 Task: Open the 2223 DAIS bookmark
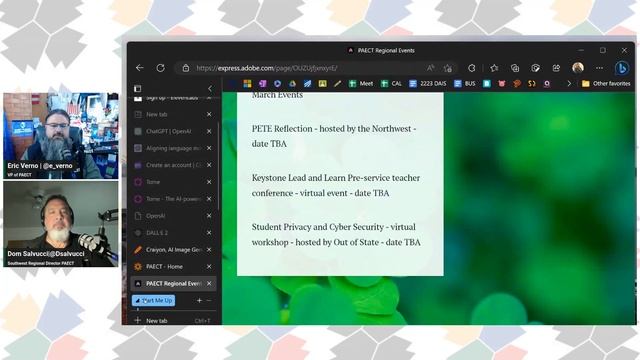428,84
